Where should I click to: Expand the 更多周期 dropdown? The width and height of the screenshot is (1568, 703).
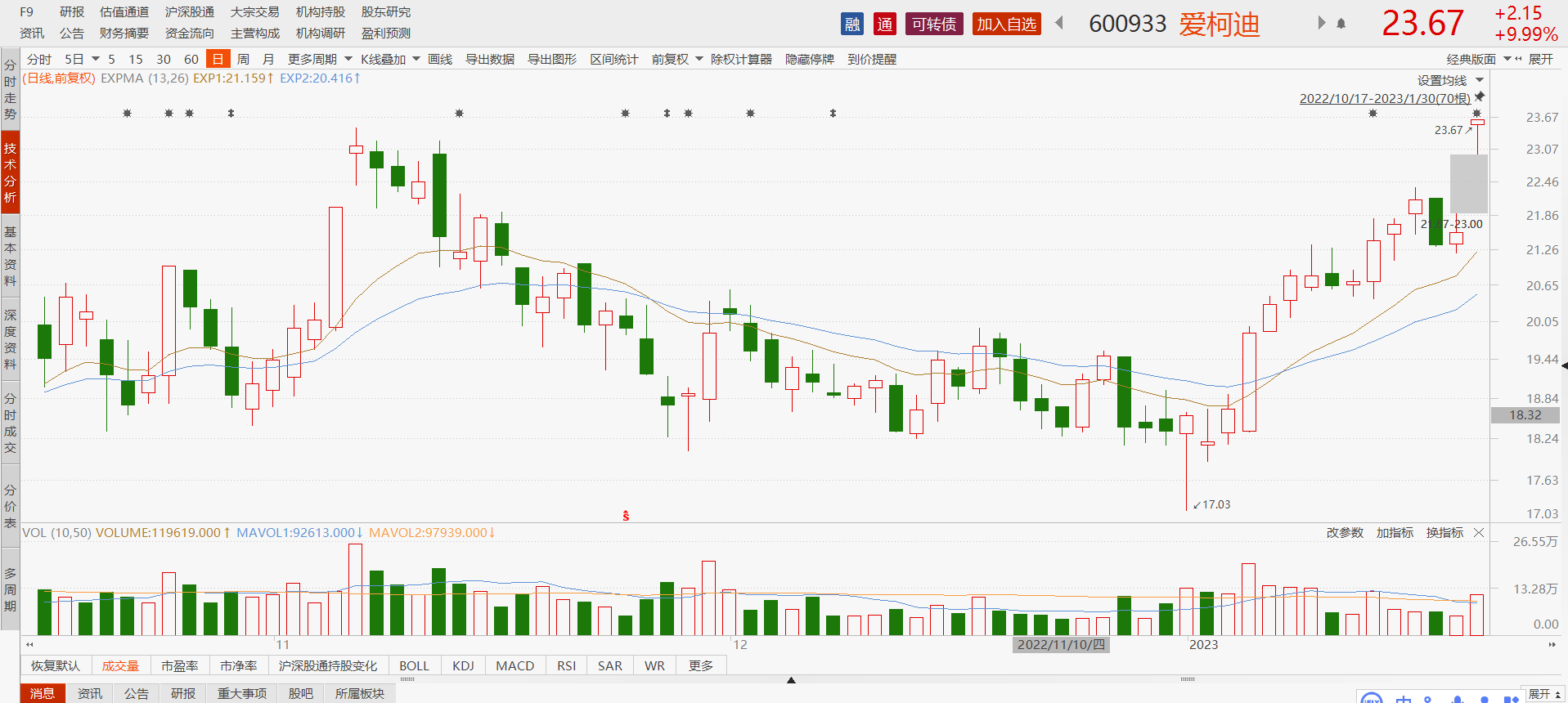click(348, 59)
